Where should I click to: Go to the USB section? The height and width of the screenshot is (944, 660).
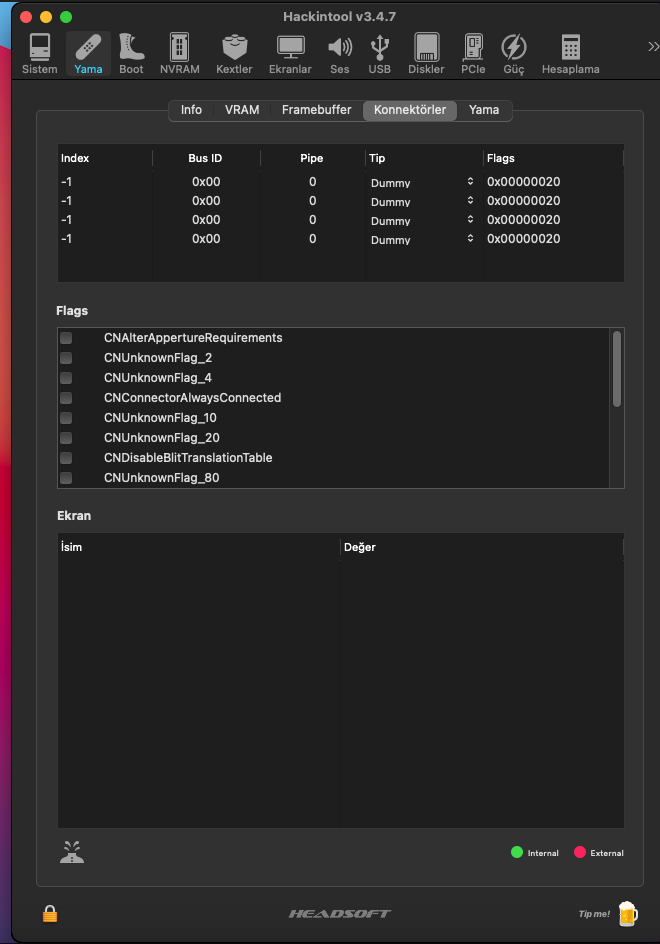click(380, 53)
